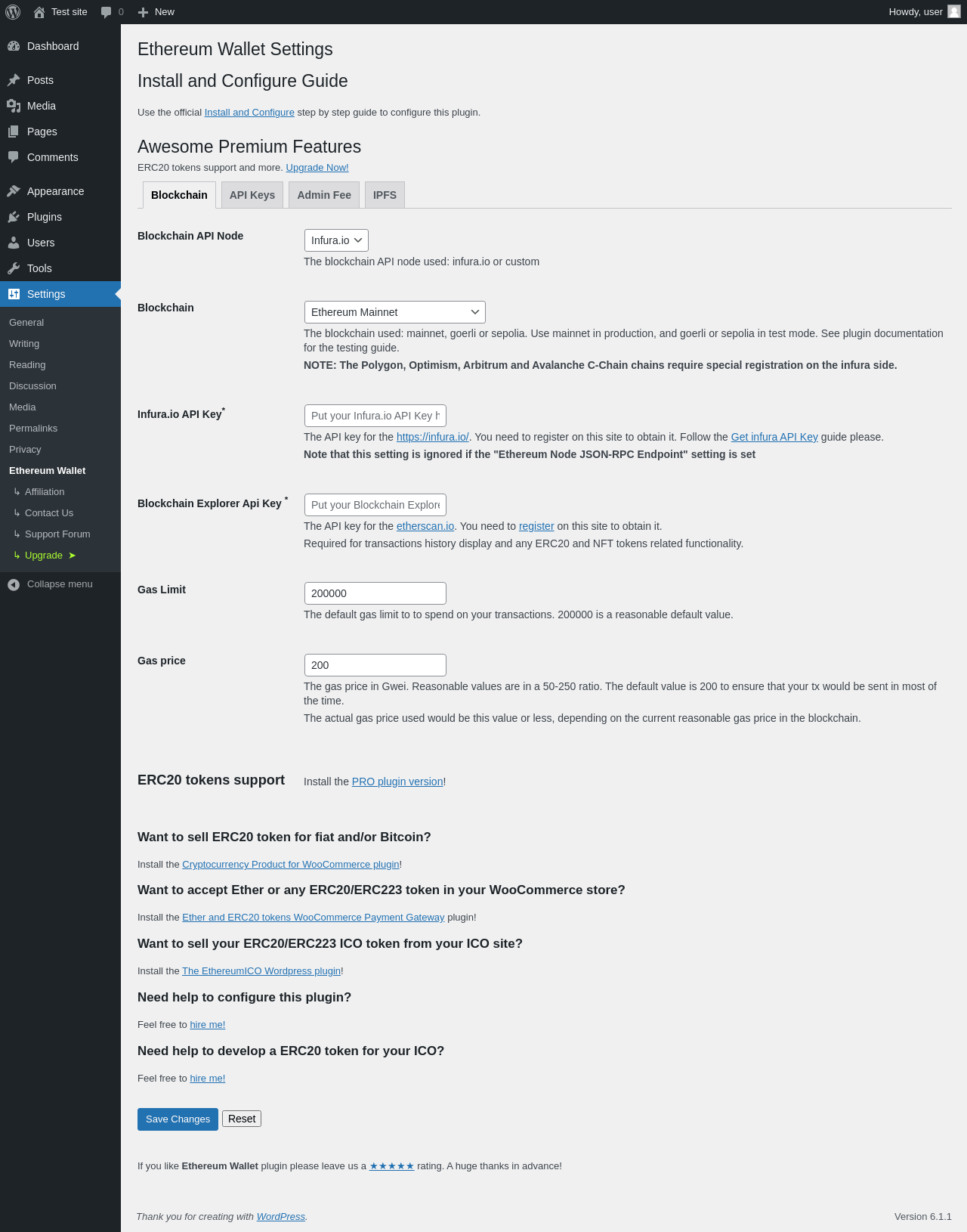The image size is (967, 1232).
Task: Click the Save Changes button
Action: point(178,1119)
